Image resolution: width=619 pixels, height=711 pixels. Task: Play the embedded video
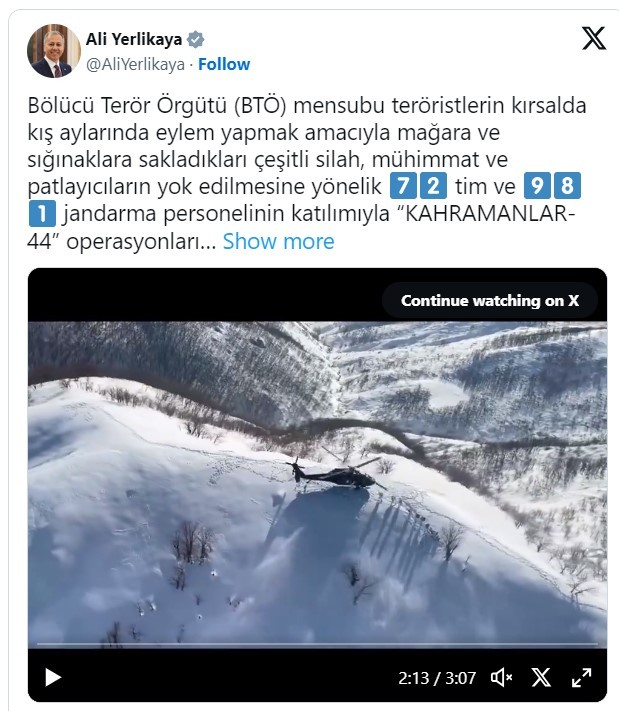tap(53, 677)
